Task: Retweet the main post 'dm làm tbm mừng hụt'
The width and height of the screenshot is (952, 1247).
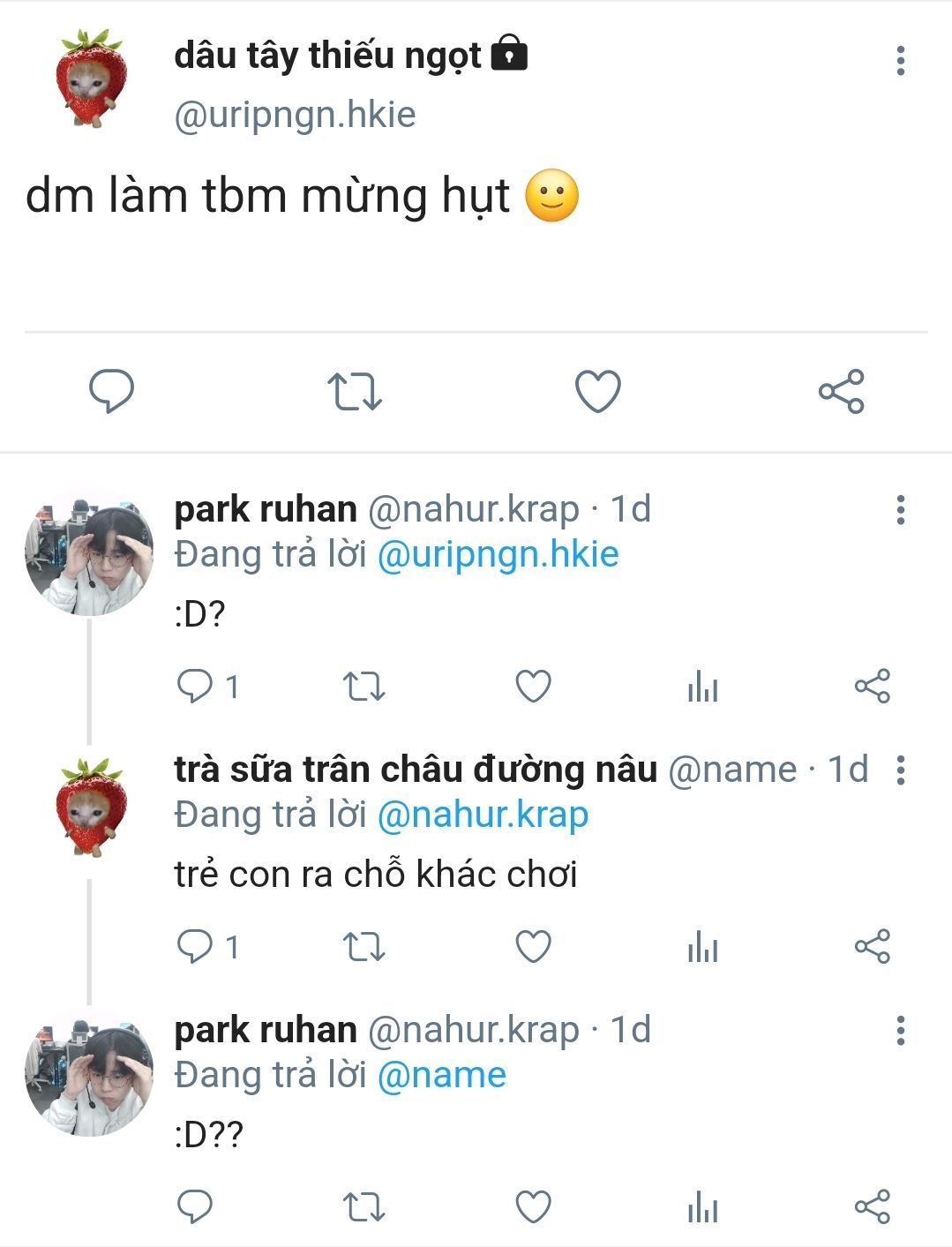Action: point(354,391)
